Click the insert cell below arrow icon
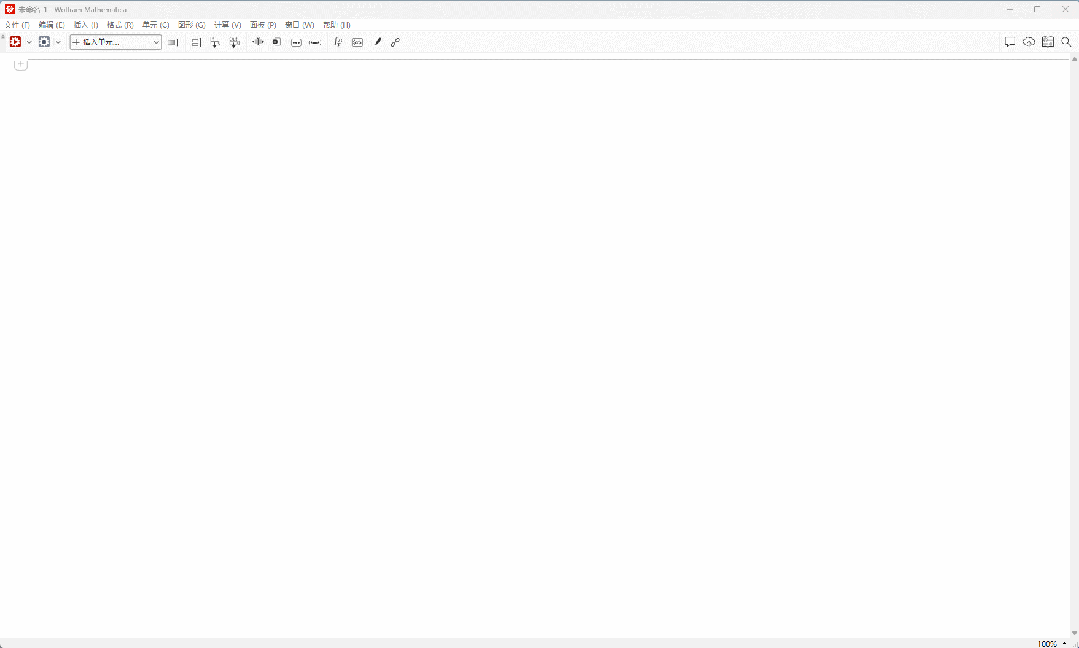1079x648 pixels. (215, 43)
